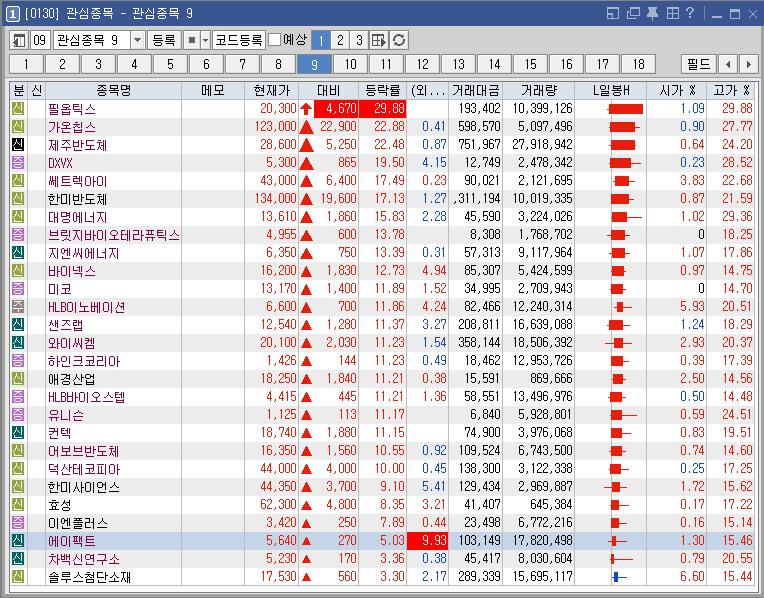This screenshot has height=598, width=764.
Task: Switch to watchlist tab 14
Action: [494, 64]
